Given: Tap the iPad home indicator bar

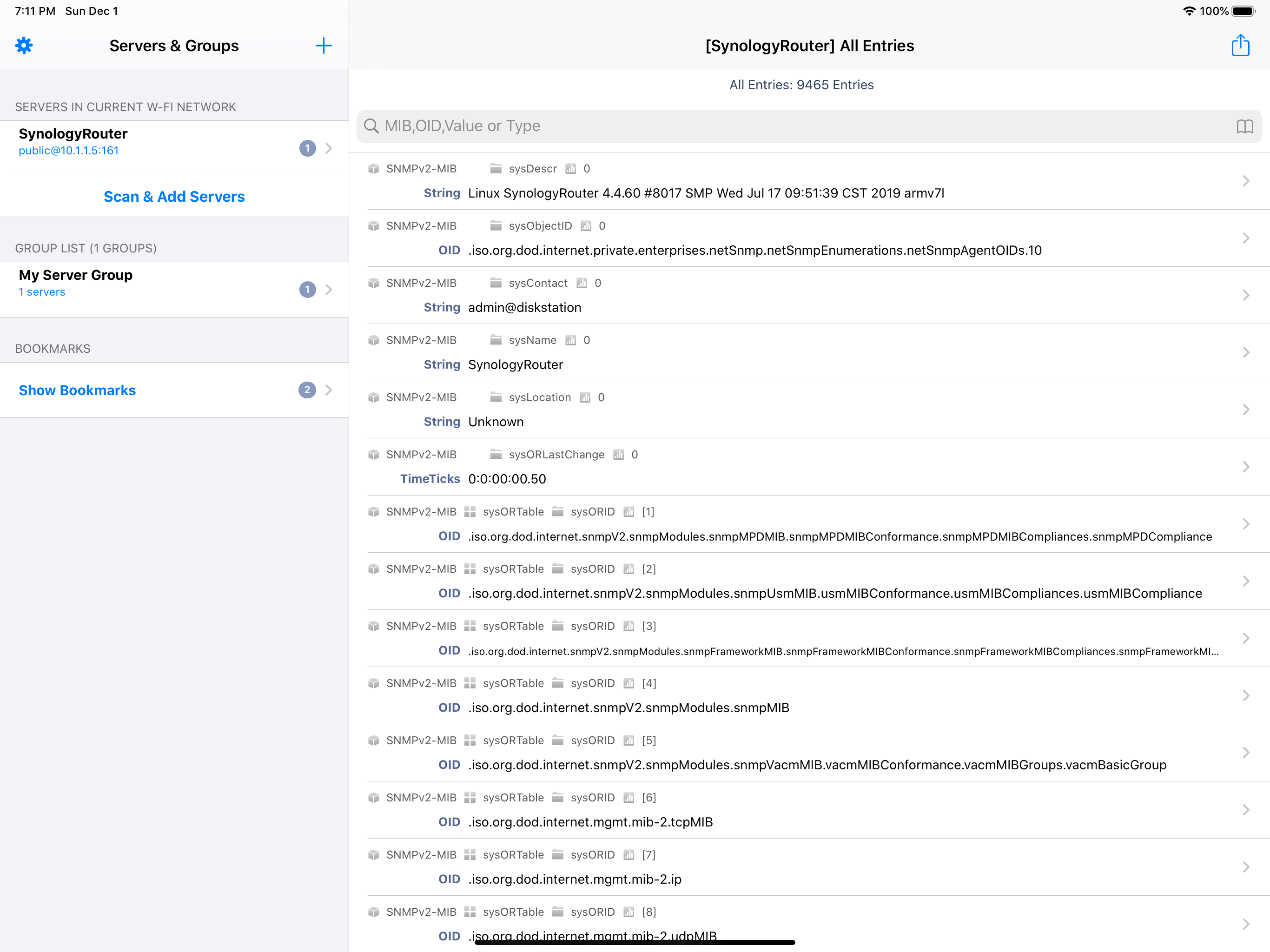Looking at the screenshot, I should [x=635, y=942].
